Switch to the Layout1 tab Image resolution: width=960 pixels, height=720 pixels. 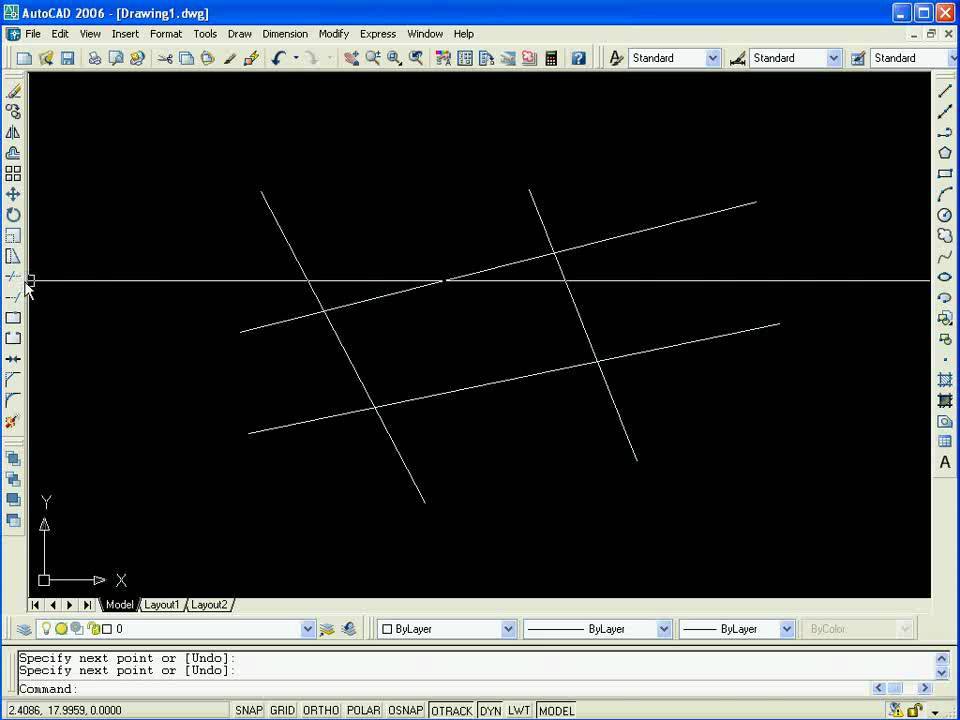[162, 605]
